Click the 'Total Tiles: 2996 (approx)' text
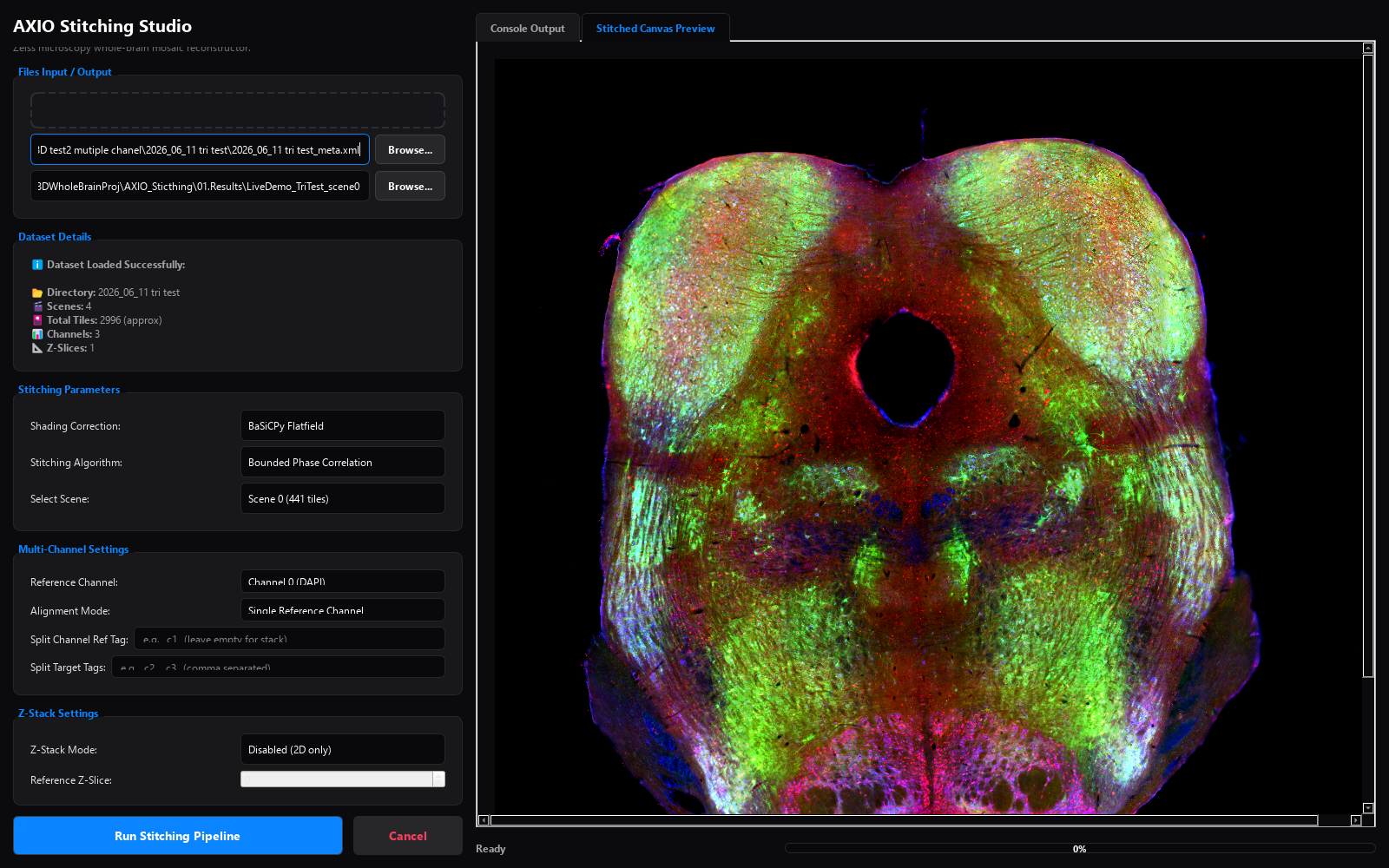 point(104,320)
